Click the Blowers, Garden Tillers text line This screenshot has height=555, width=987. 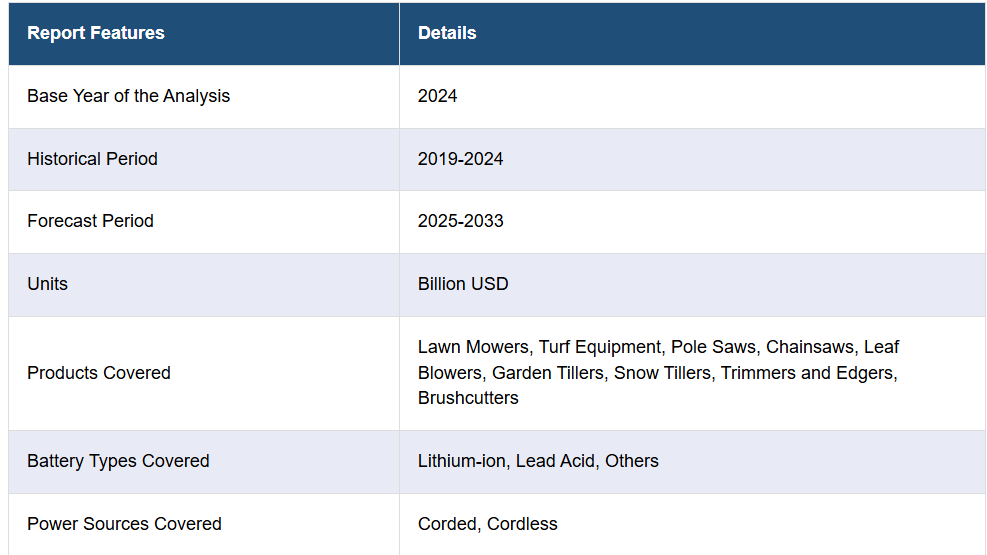511,373
